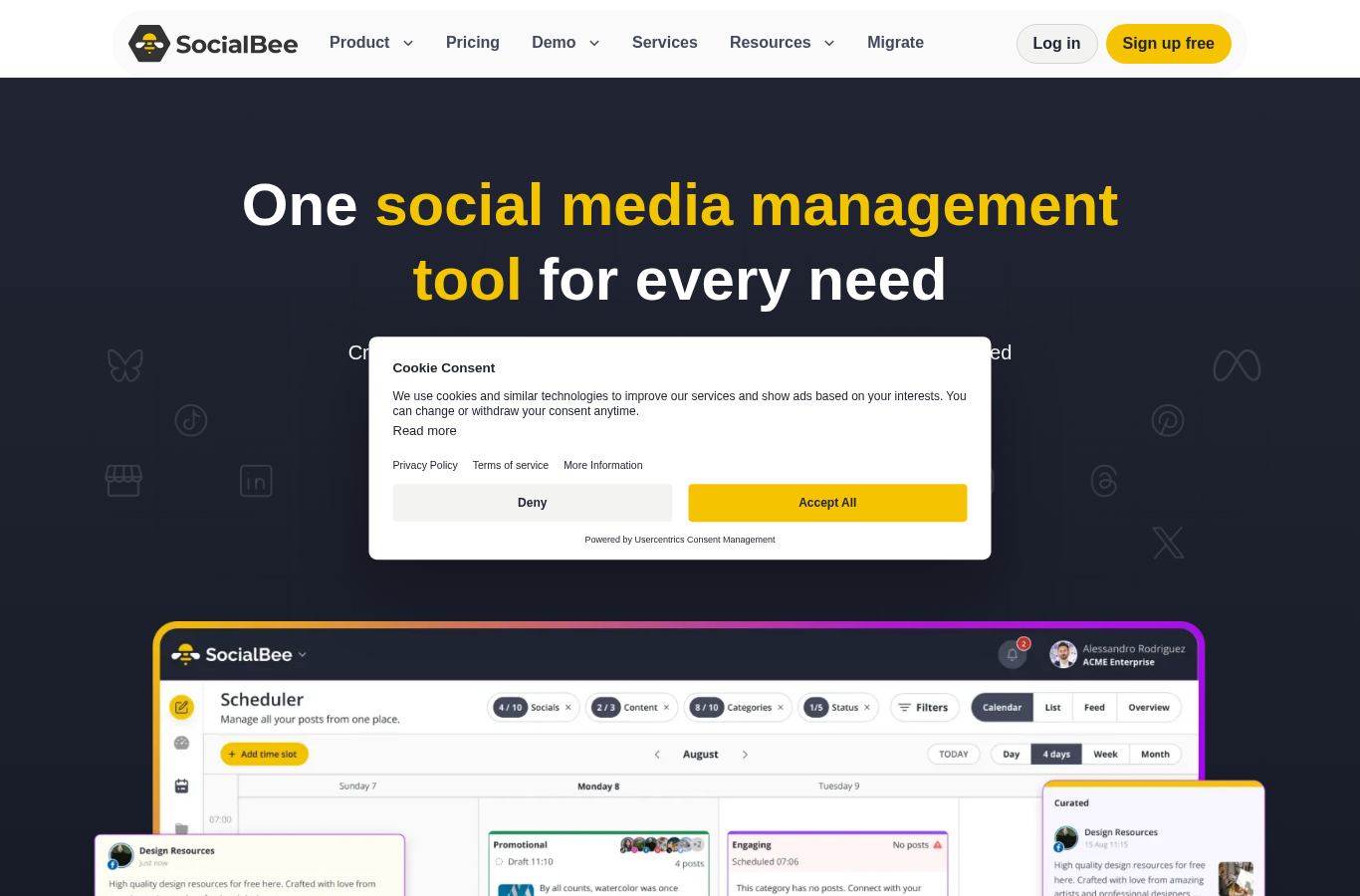1360x896 pixels.
Task: Open the calendar icon in the sidebar
Action: click(x=181, y=785)
